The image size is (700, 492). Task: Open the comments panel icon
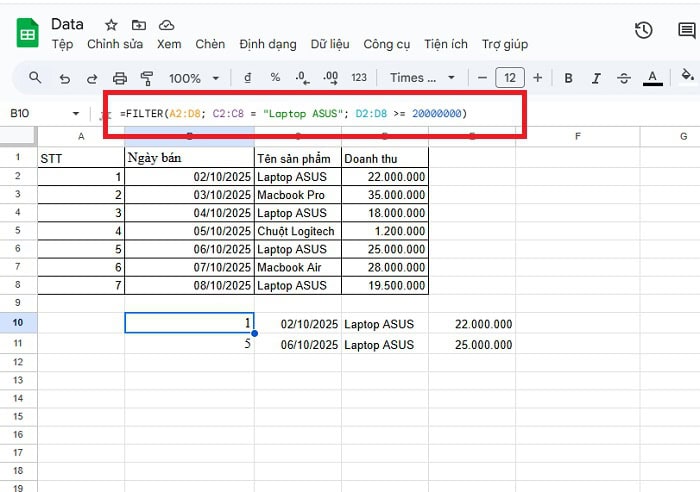687,30
